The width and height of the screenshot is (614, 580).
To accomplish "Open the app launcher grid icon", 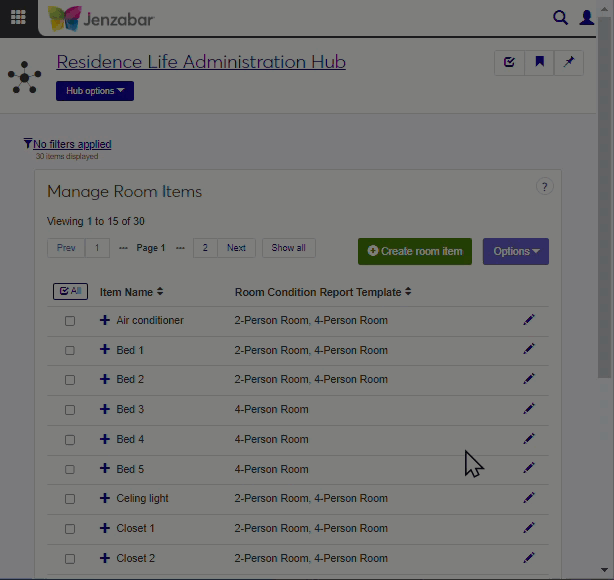I will [x=18, y=18].
